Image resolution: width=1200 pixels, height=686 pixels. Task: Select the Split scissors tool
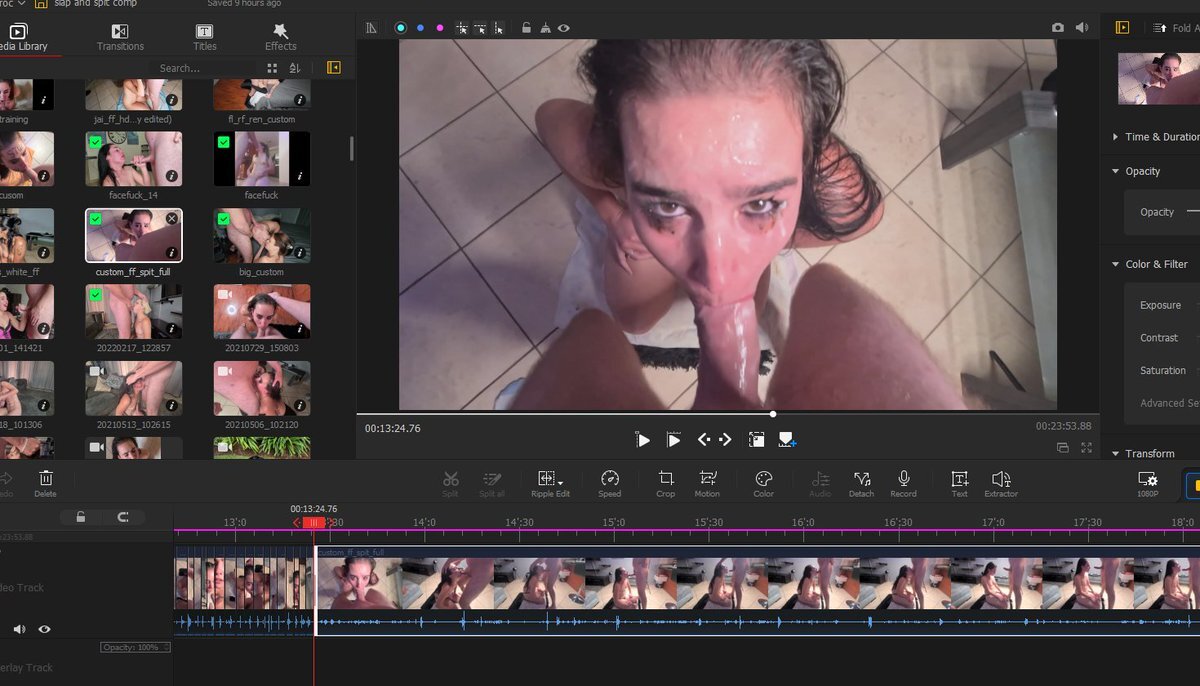(x=450, y=481)
